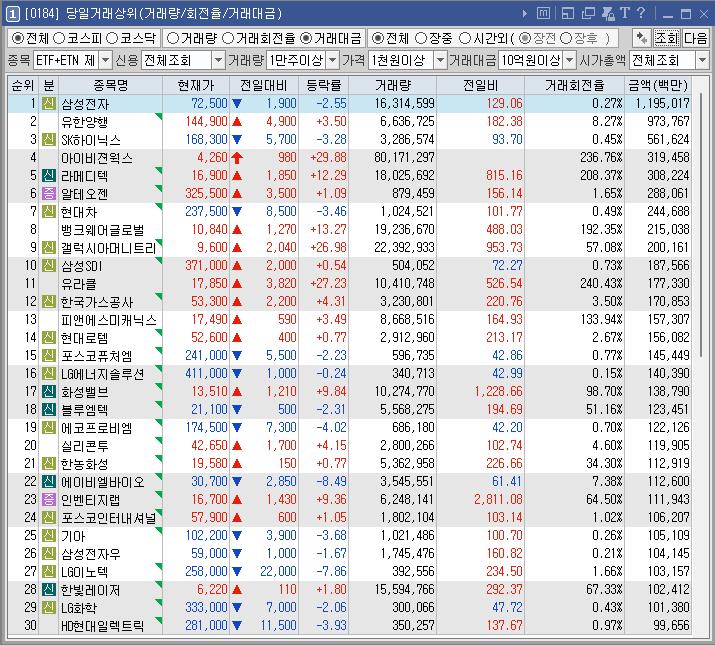Click the 신 badge on 삼성전자 row
The image size is (715, 645).
[x=49, y=104]
